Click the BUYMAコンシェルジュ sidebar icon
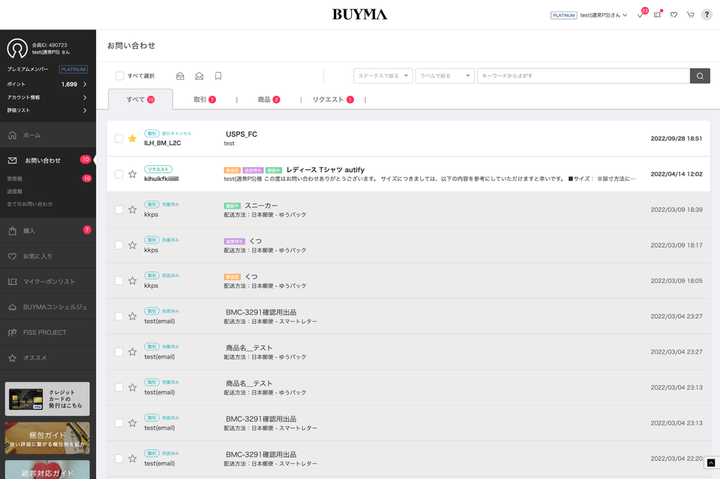Viewport: 720px width, 479px height. click(12, 307)
